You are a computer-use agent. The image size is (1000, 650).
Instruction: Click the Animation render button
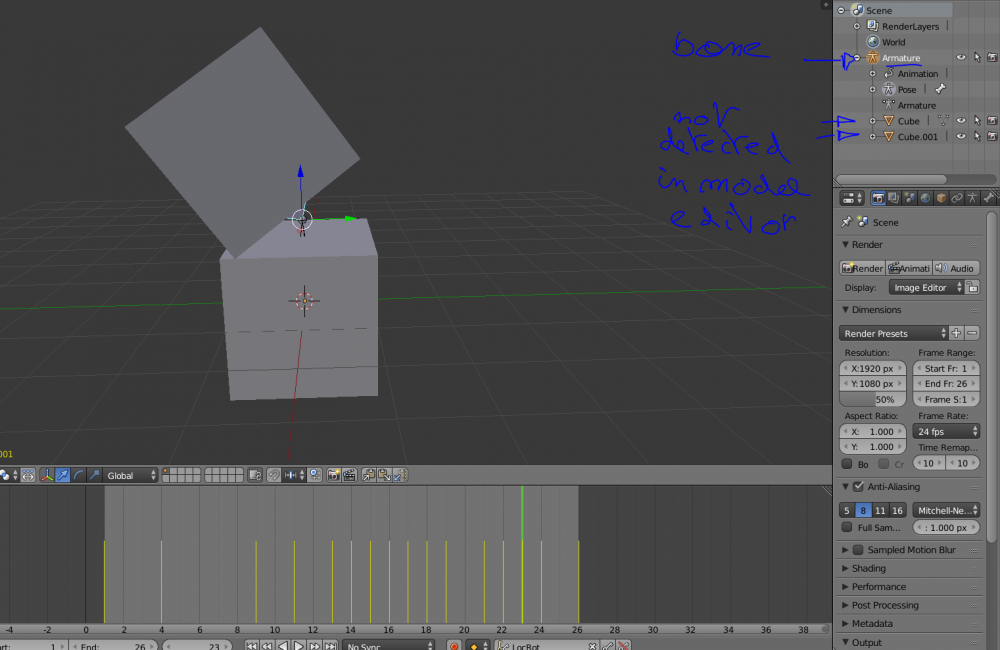[x=908, y=267]
